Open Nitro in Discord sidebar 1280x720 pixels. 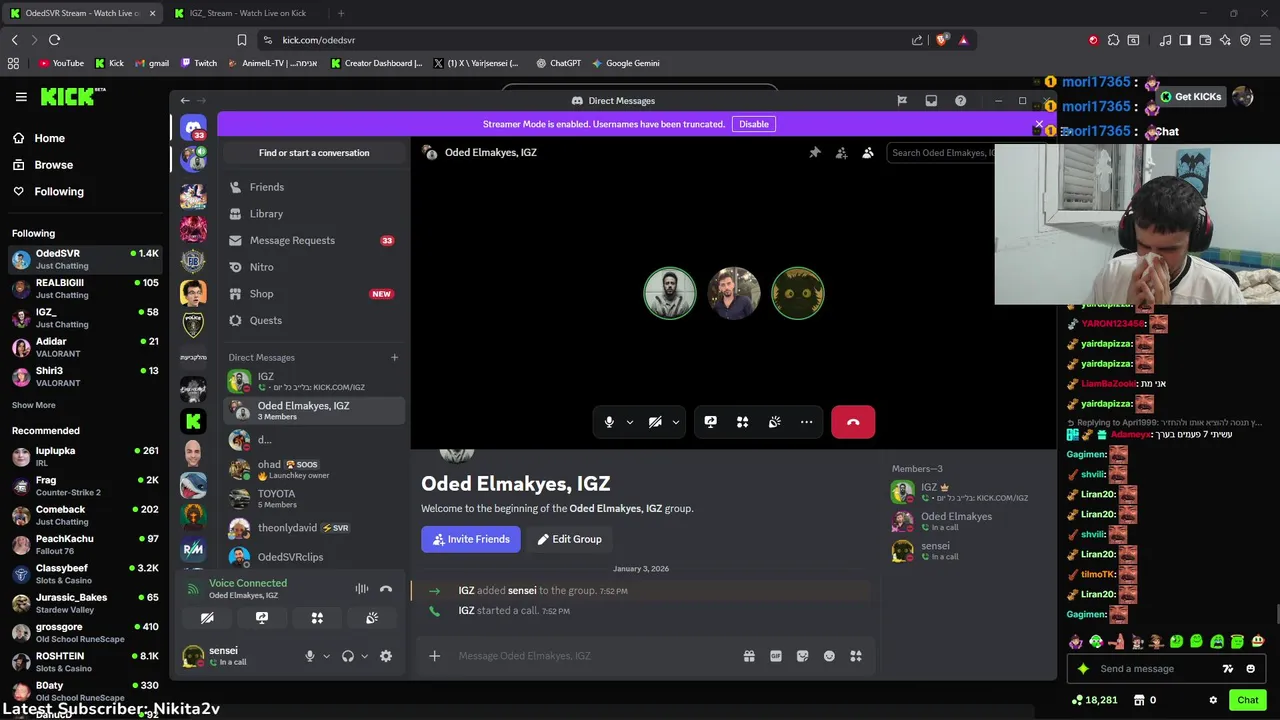click(x=314, y=267)
